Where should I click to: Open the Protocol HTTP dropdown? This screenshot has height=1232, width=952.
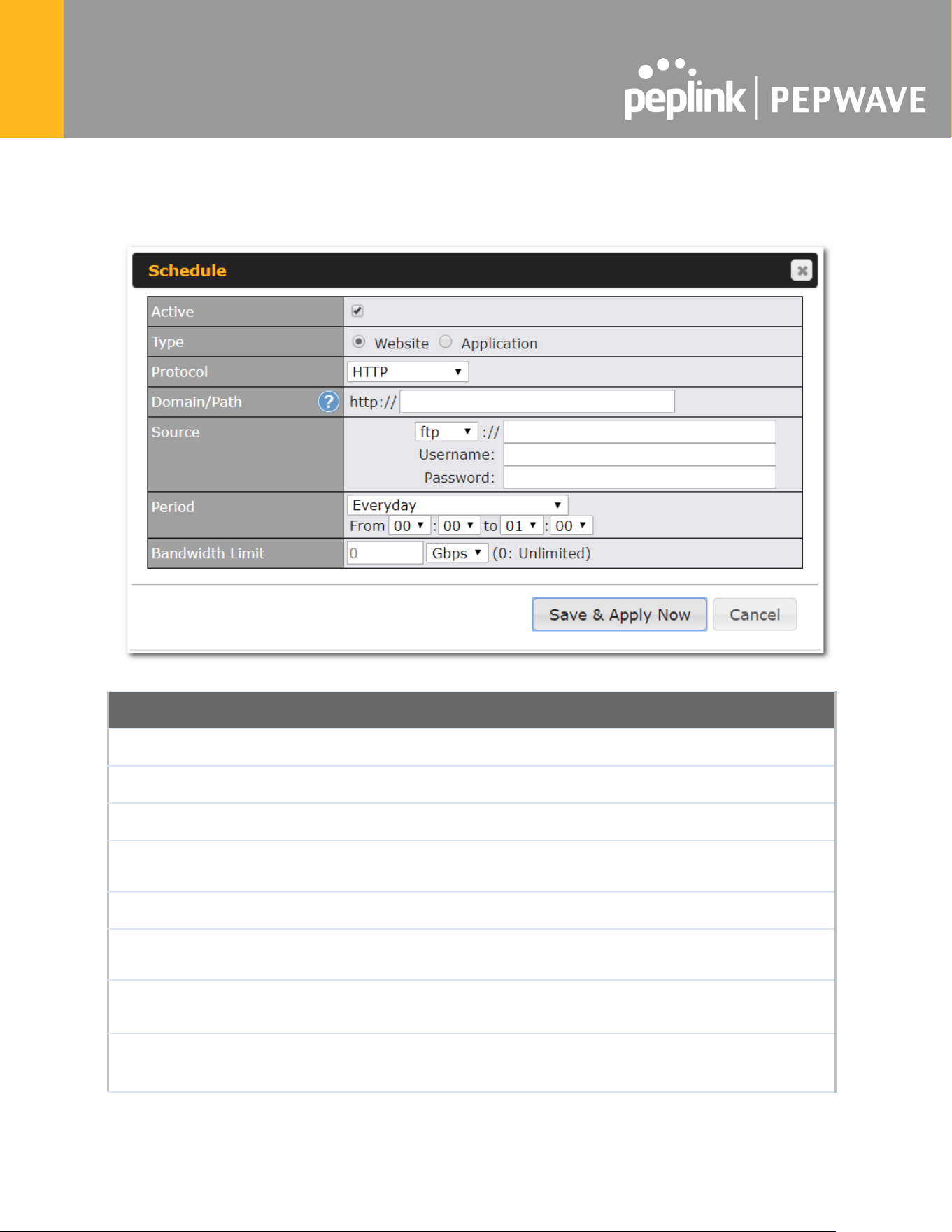point(408,371)
